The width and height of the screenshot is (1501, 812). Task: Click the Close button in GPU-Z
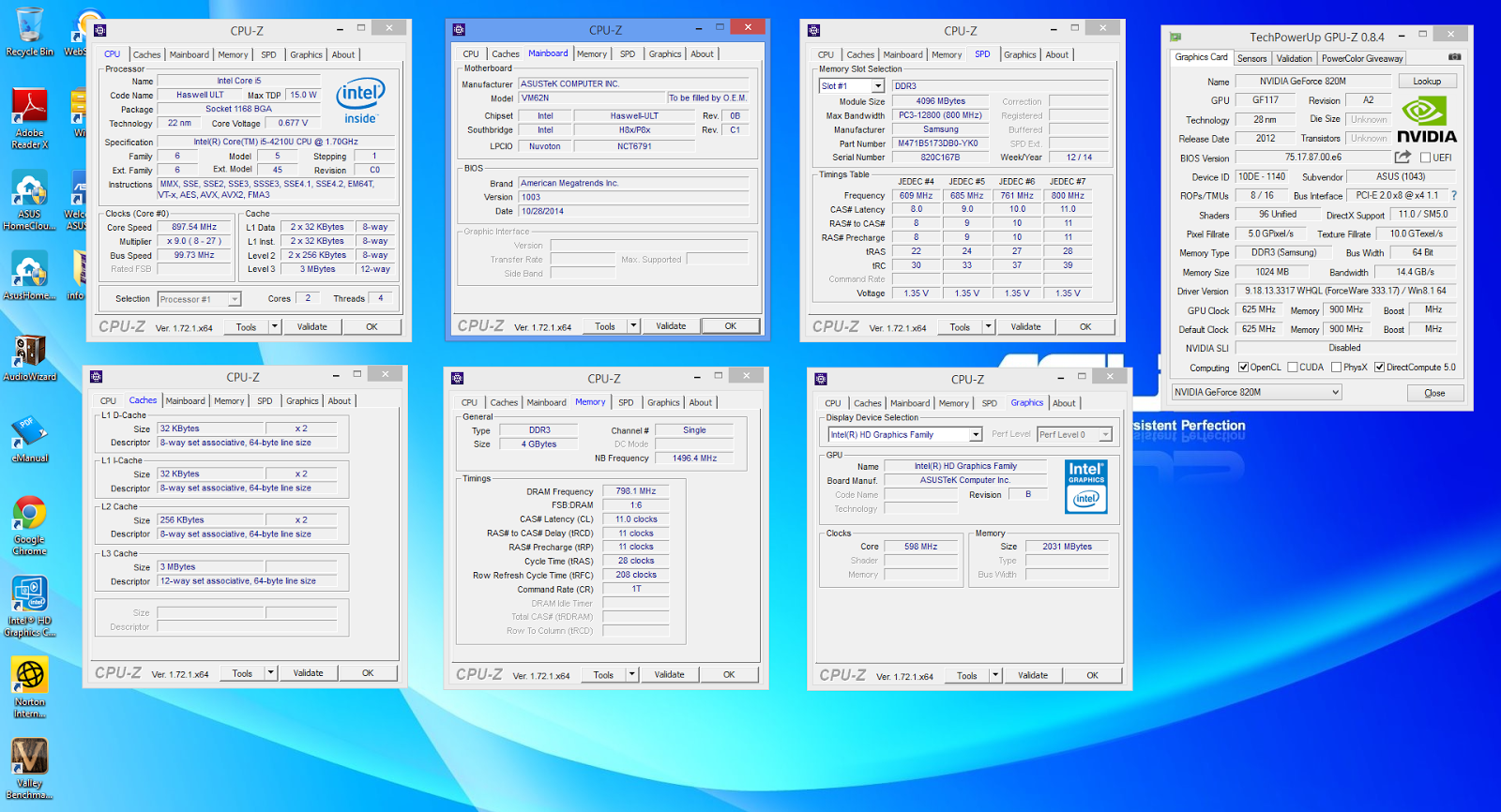1434,393
